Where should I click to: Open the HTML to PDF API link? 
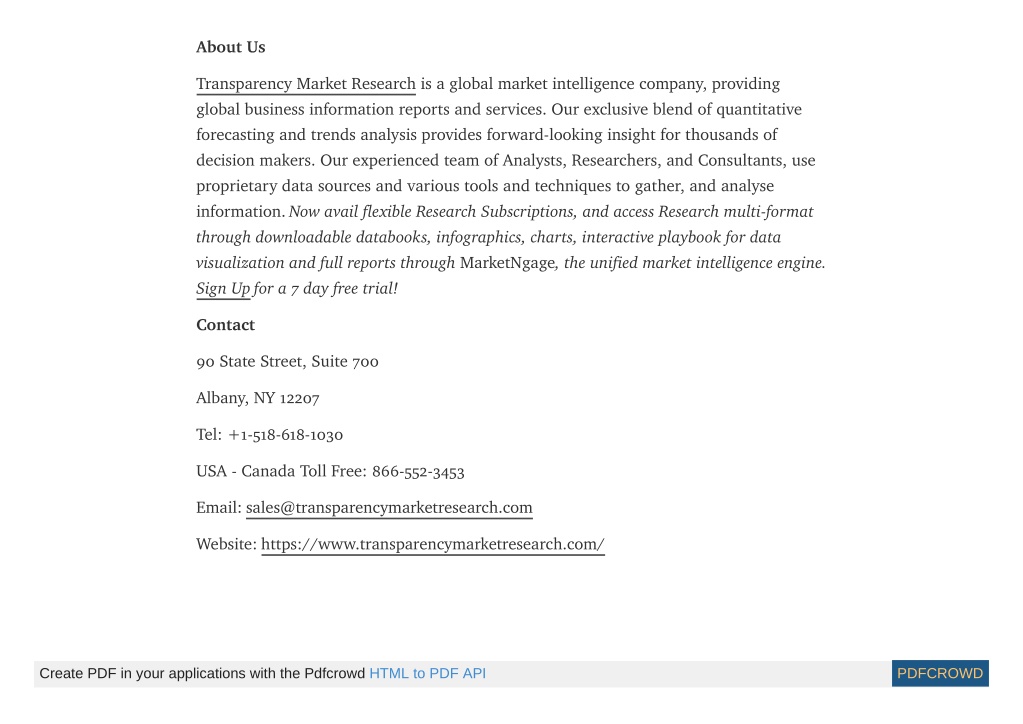pyautogui.click(x=427, y=673)
